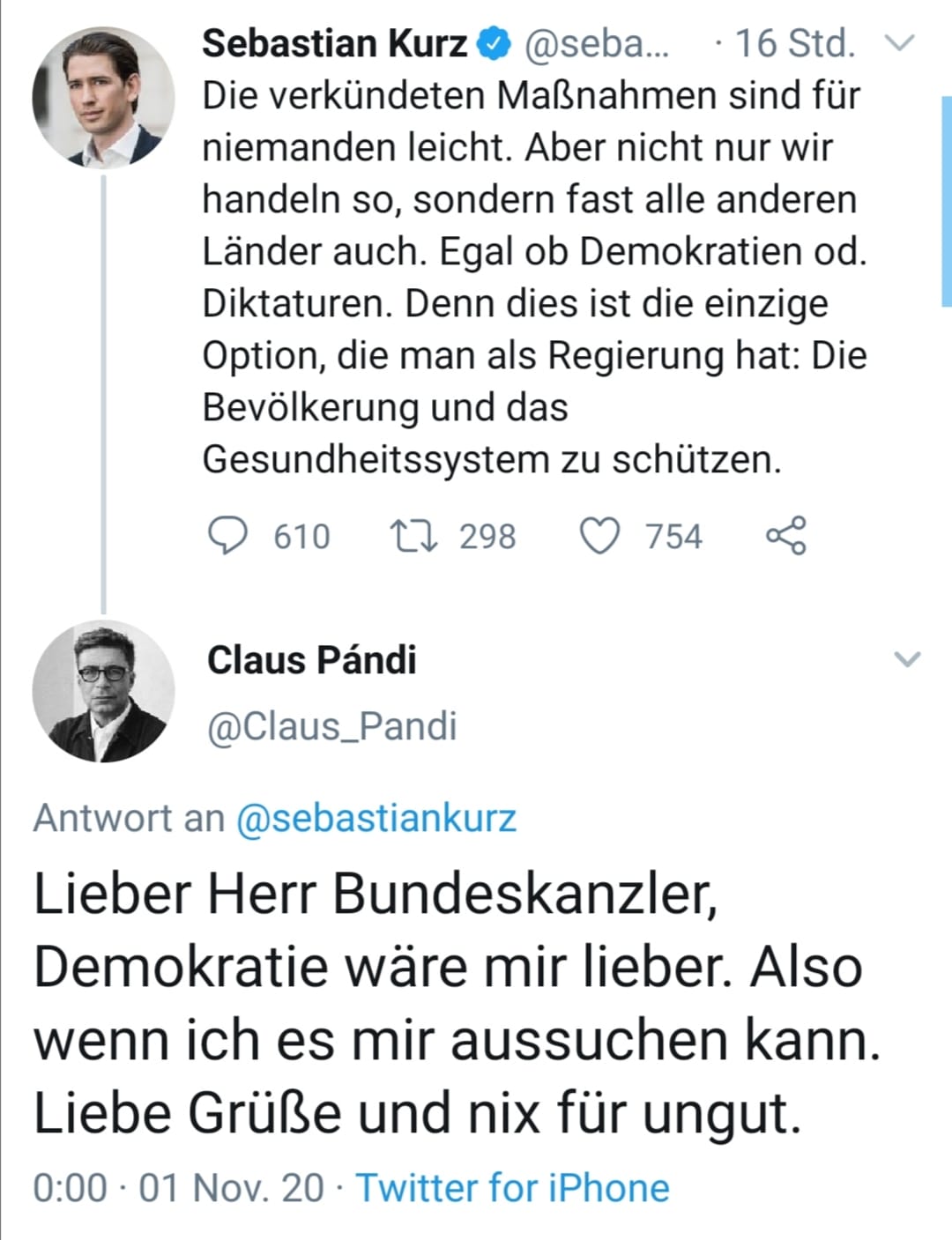Tap the truncated @seba... handle
This screenshot has width=952, height=1240.
[598, 43]
